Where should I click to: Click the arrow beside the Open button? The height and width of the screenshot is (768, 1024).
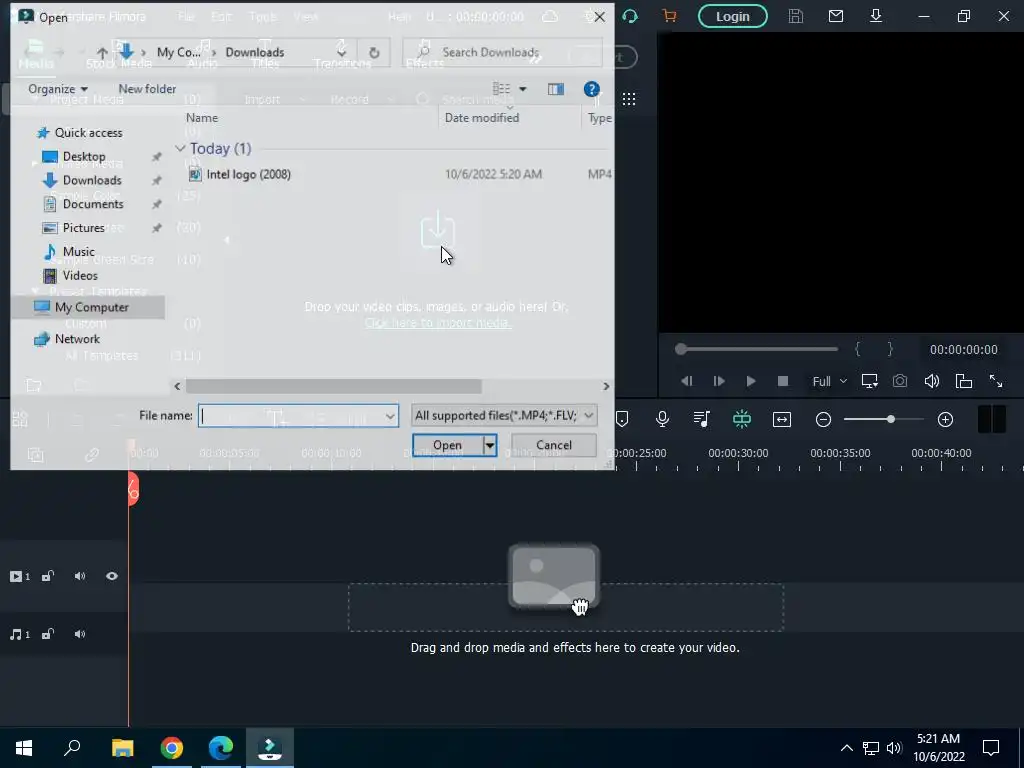pos(489,445)
